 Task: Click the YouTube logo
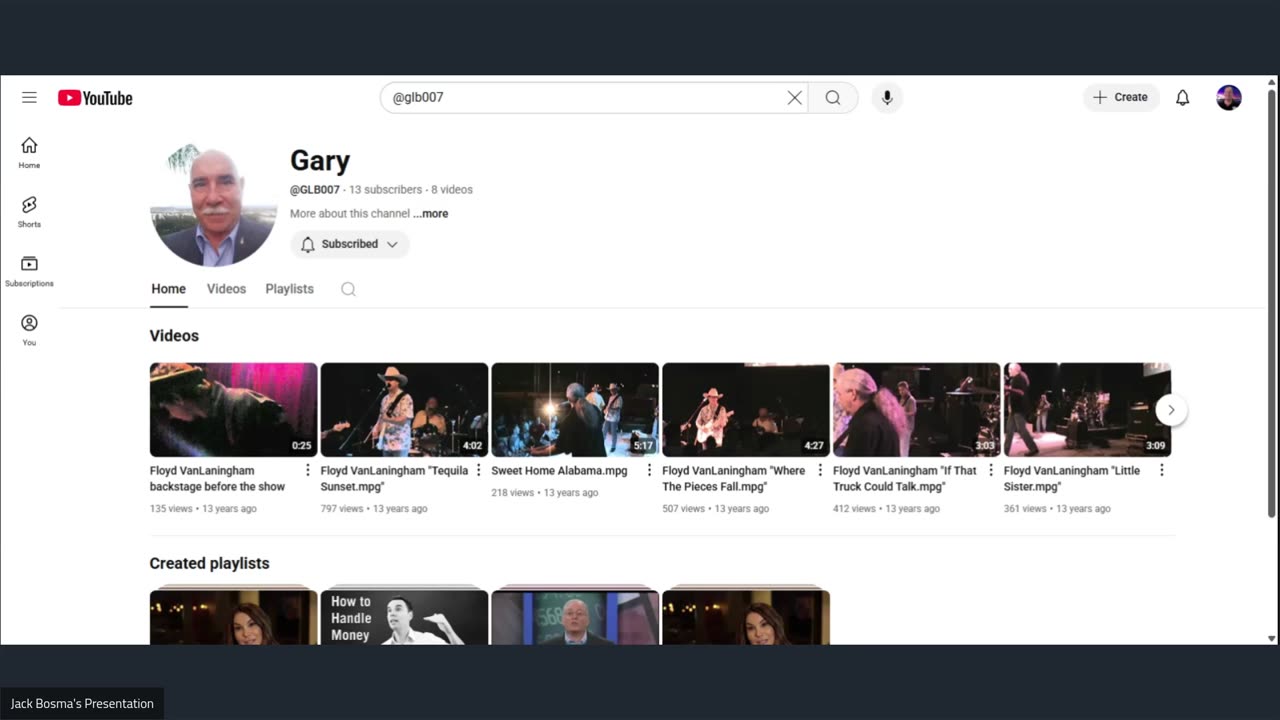pyautogui.click(x=95, y=98)
